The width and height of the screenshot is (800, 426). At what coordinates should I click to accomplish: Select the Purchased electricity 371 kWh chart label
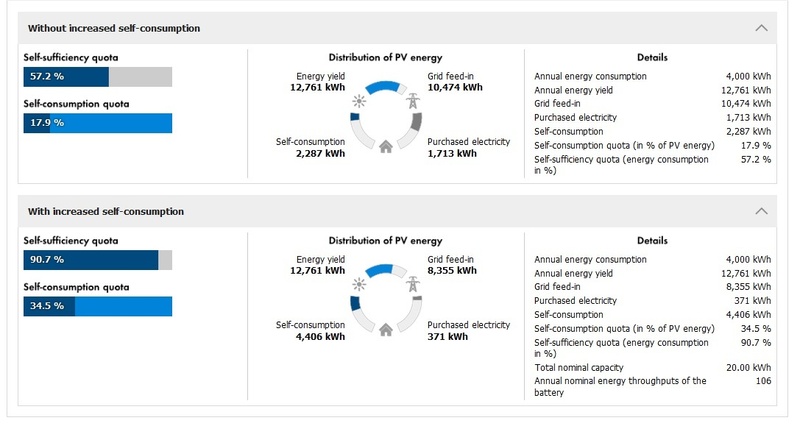point(469,331)
